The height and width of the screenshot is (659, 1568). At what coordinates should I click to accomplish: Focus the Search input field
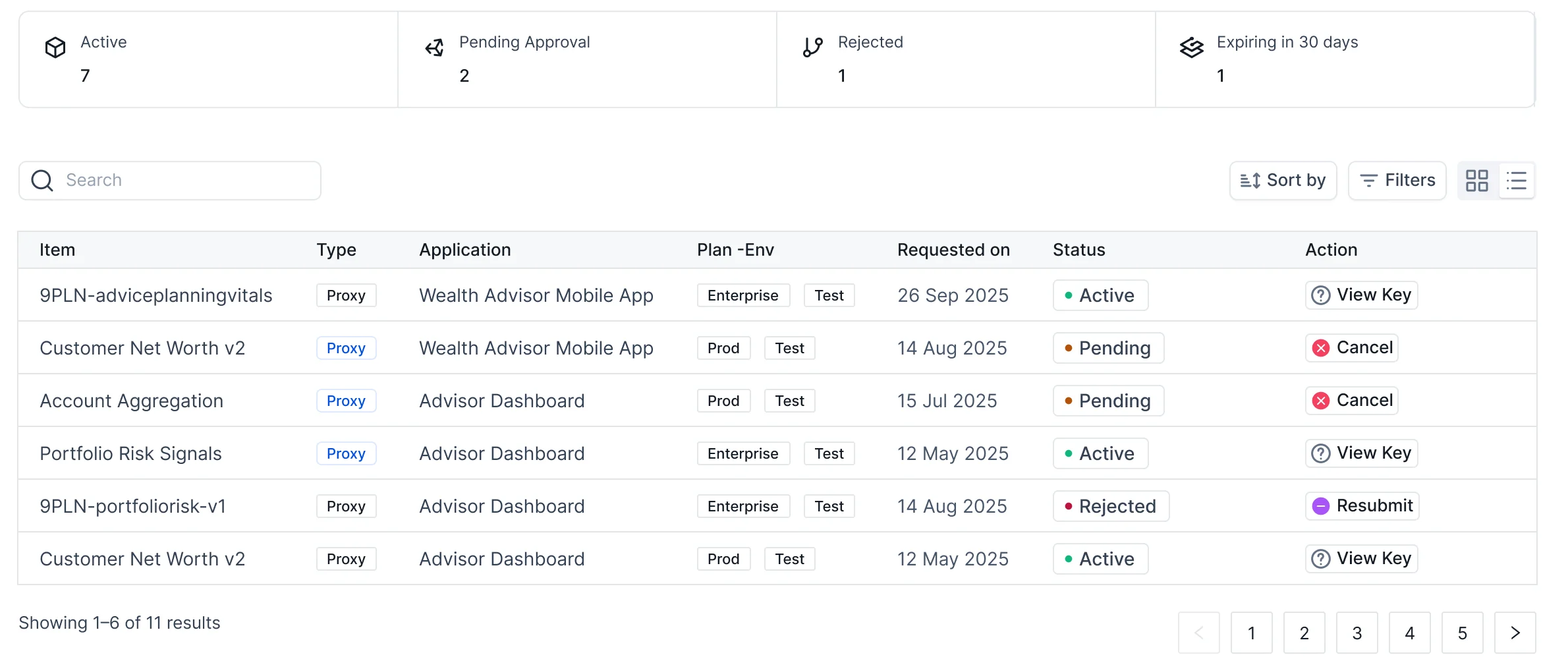coord(170,181)
